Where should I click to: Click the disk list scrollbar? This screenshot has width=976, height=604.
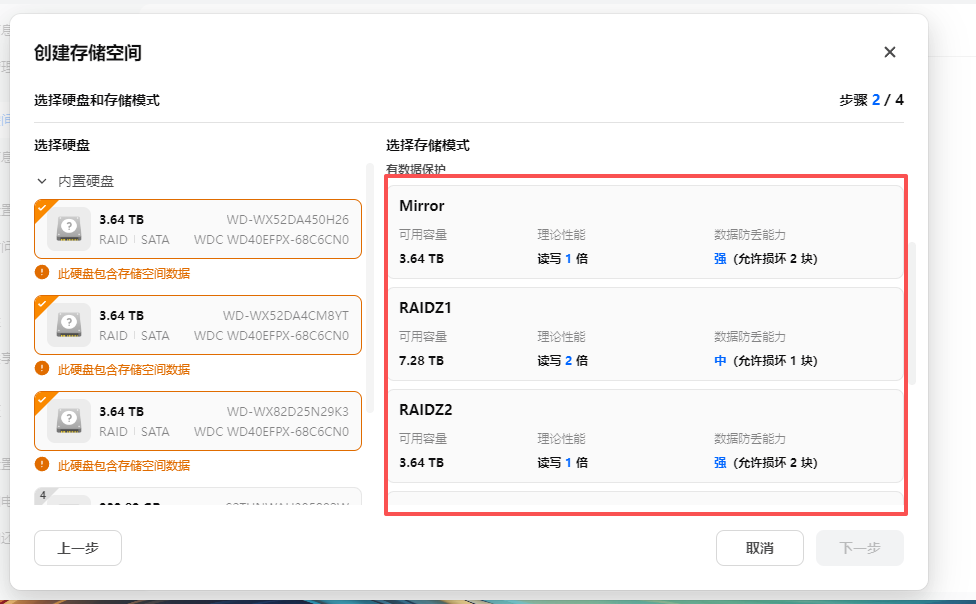click(370, 288)
